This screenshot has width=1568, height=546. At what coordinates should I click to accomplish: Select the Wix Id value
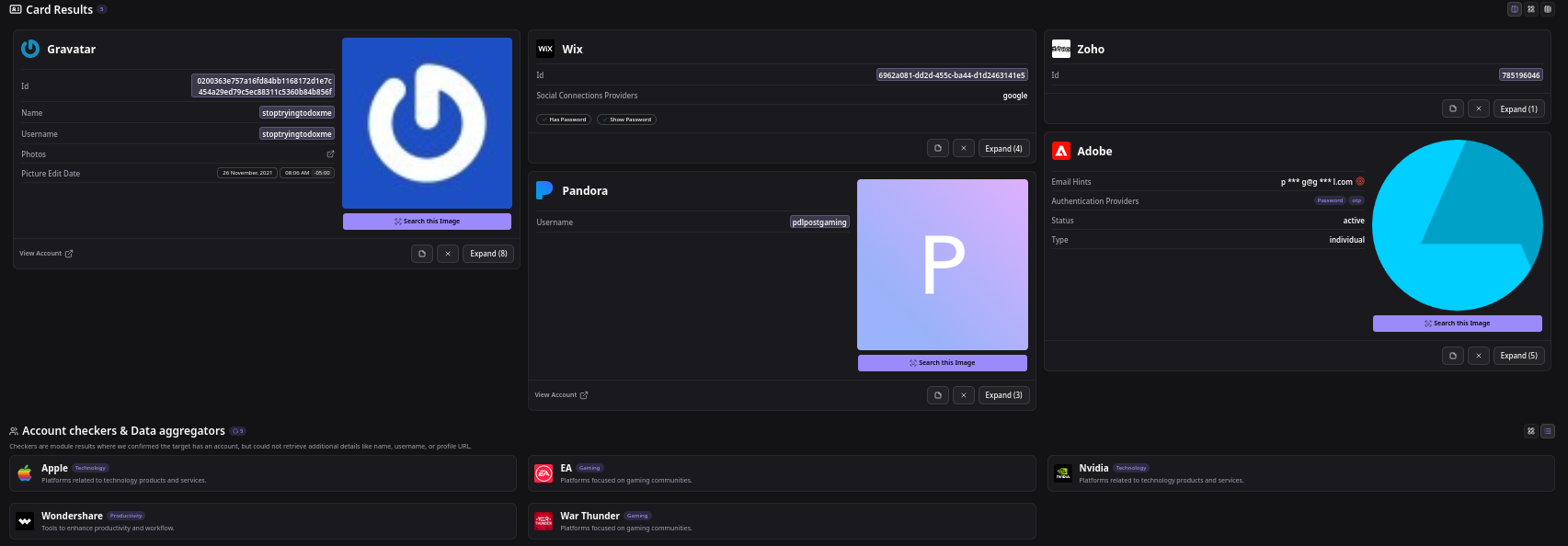click(x=952, y=75)
